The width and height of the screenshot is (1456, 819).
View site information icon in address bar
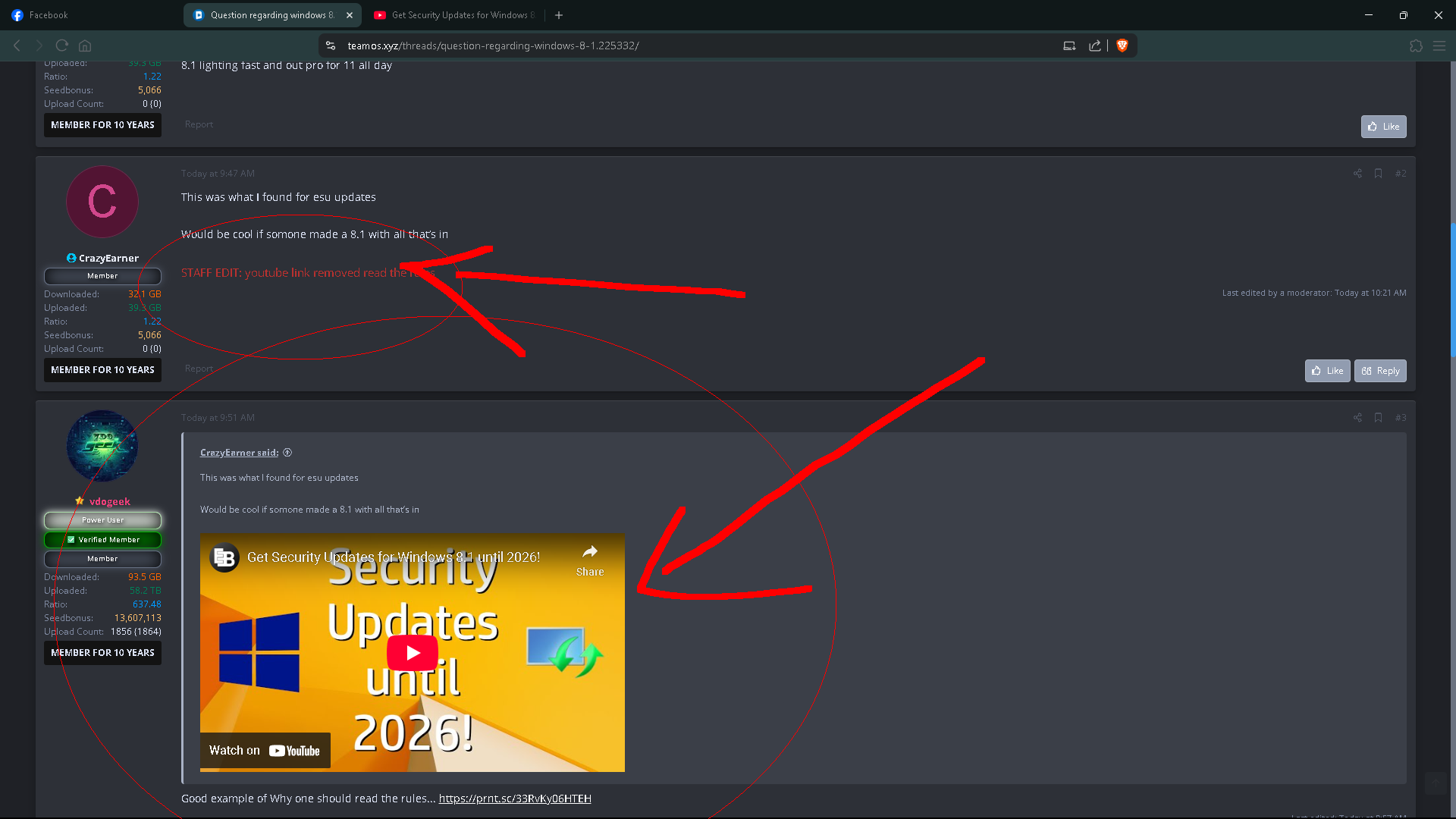[331, 45]
